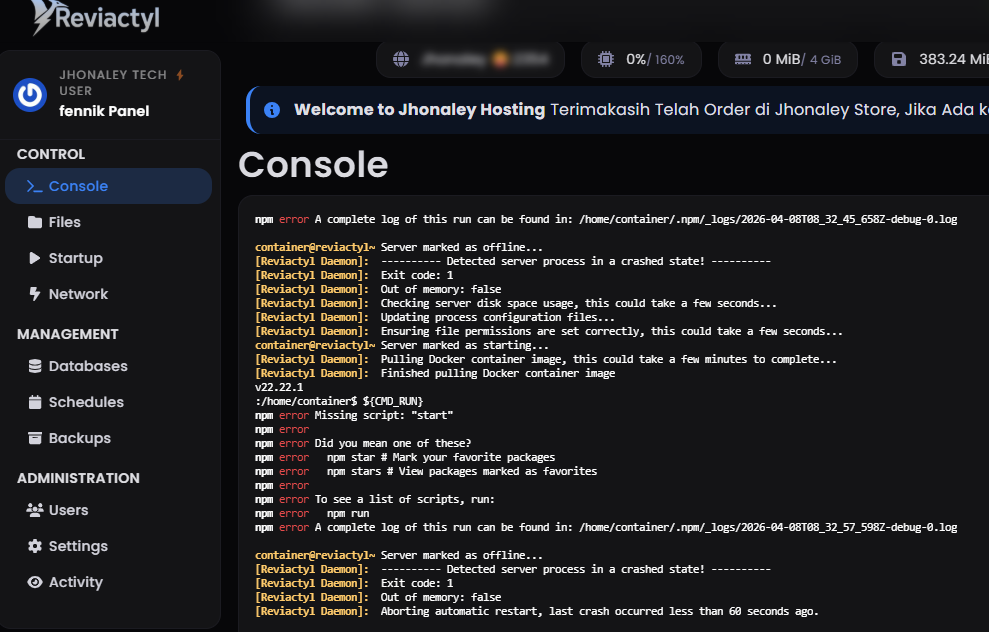Click the Databases cylinder icon

[x=35, y=366]
